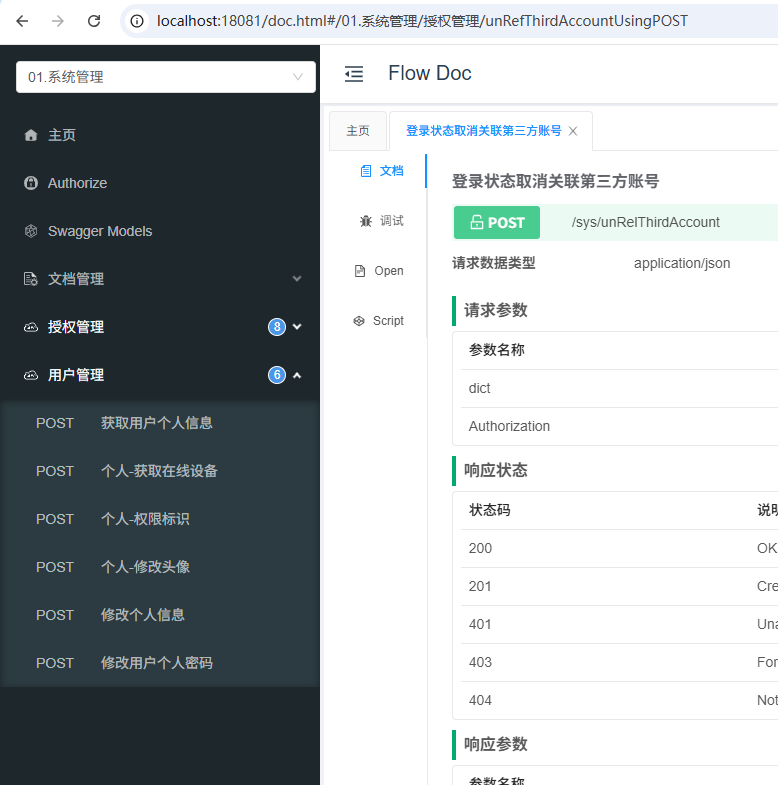
Task: Switch to the 主页 tab
Action: point(358,131)
